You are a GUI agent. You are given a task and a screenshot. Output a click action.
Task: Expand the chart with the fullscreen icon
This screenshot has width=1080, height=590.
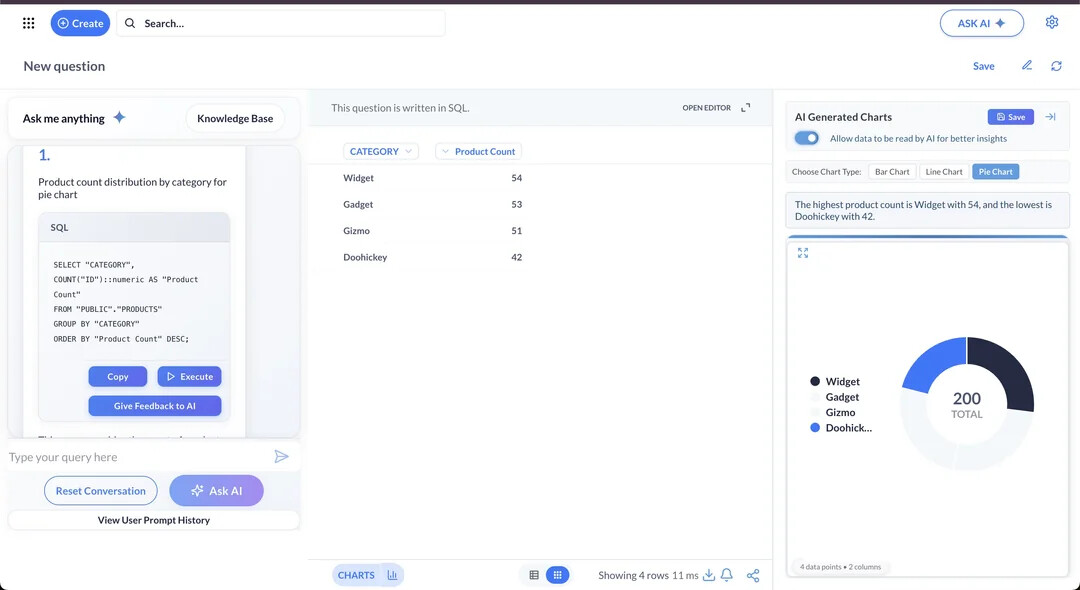click(803, 253)
